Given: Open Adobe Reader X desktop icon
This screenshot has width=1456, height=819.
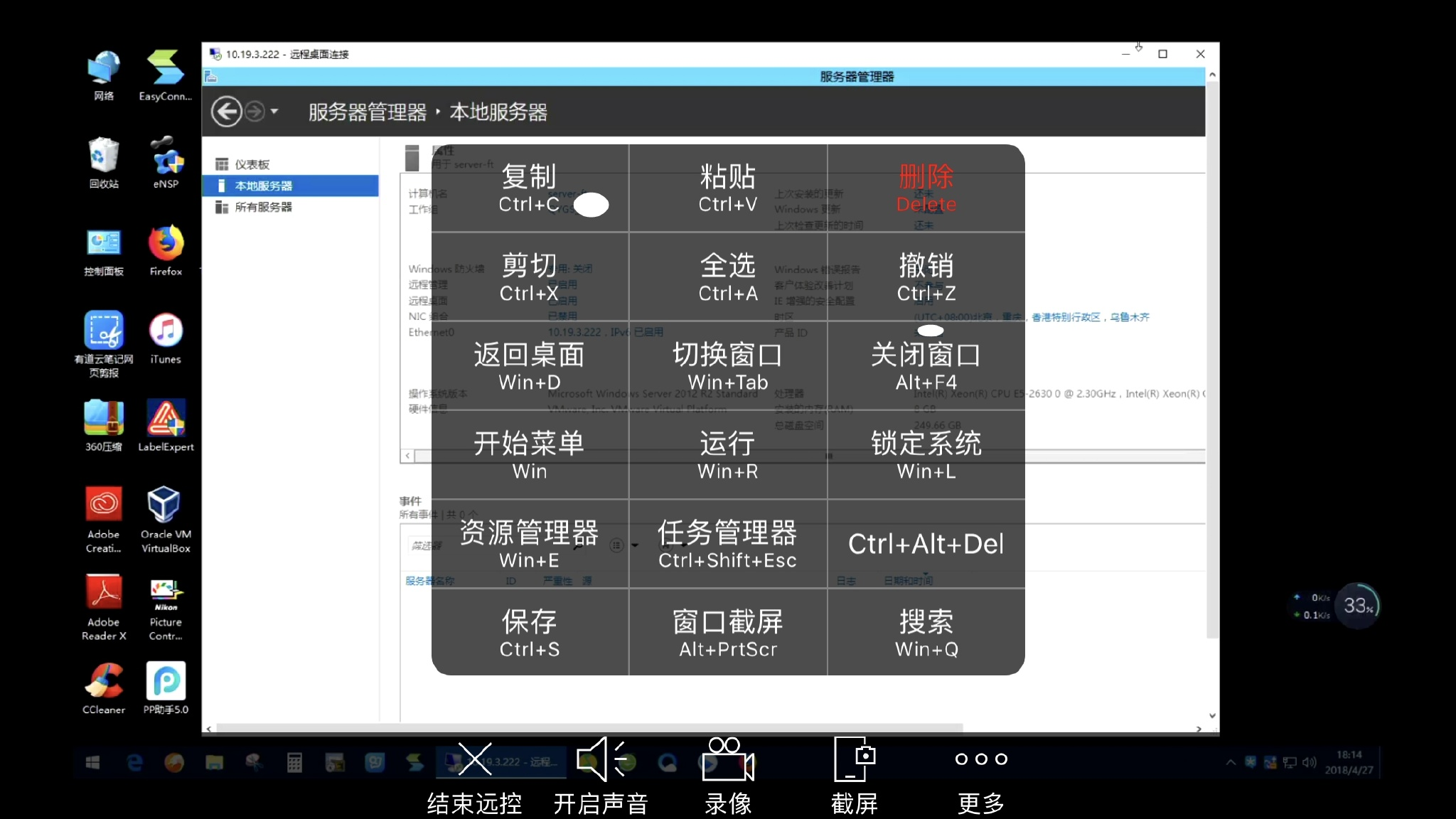Looking at the screenshot, I should point(104,608).
